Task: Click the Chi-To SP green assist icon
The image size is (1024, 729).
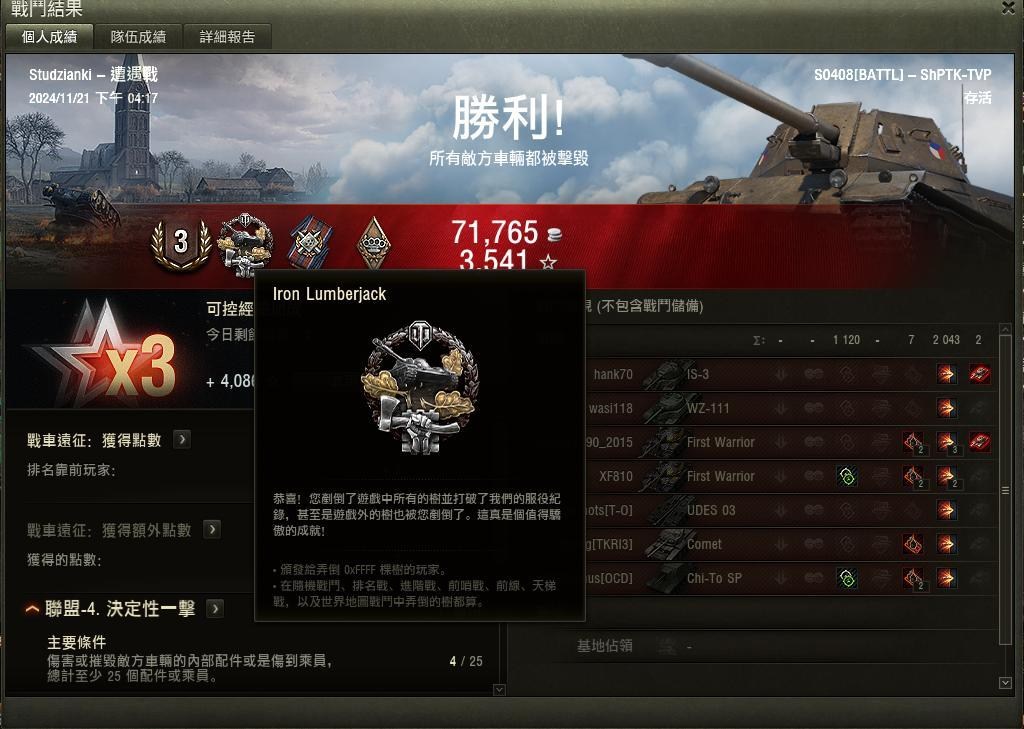Action: (x=847, y=578)
